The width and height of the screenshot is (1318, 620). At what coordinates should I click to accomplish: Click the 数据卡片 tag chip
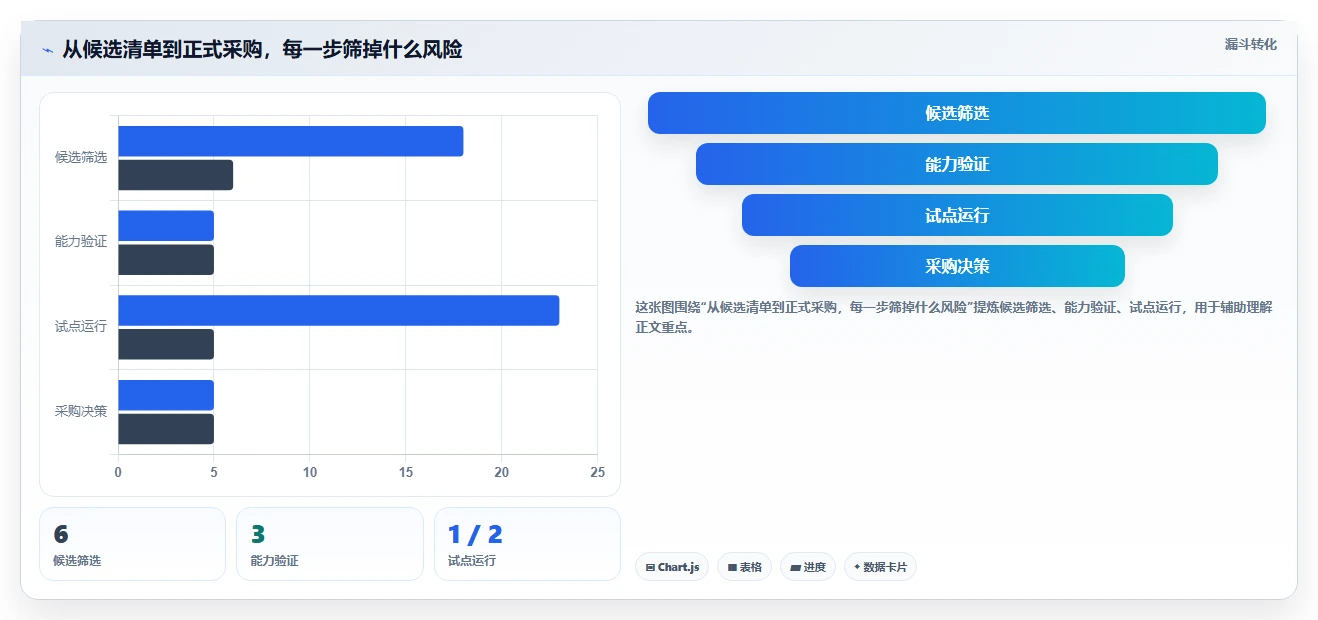tap(880, 567)
